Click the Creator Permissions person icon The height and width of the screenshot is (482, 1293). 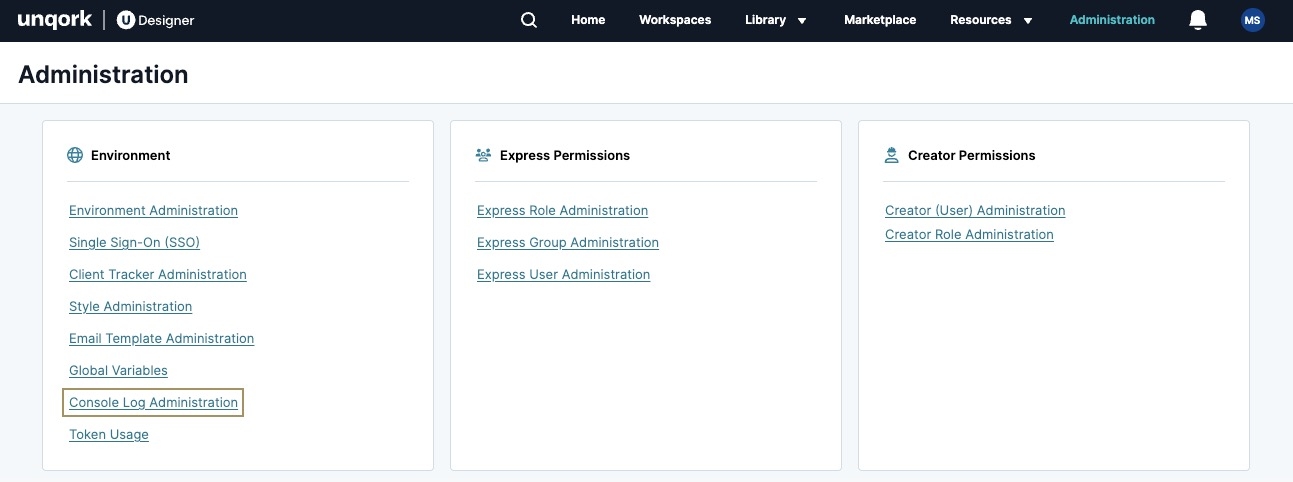tap(891, 155)
